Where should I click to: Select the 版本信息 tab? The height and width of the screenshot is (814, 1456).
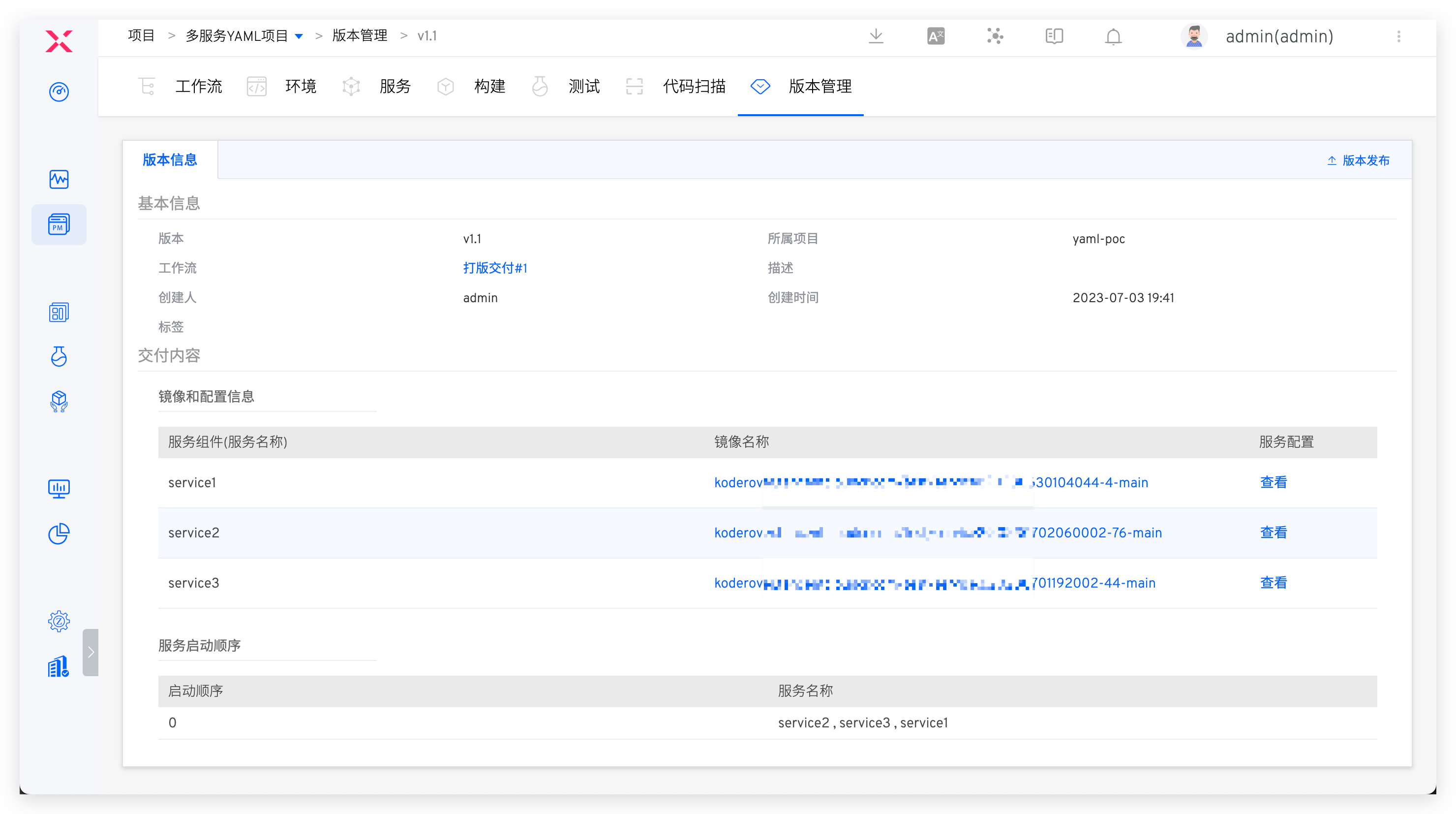click(x=170, y=160)
